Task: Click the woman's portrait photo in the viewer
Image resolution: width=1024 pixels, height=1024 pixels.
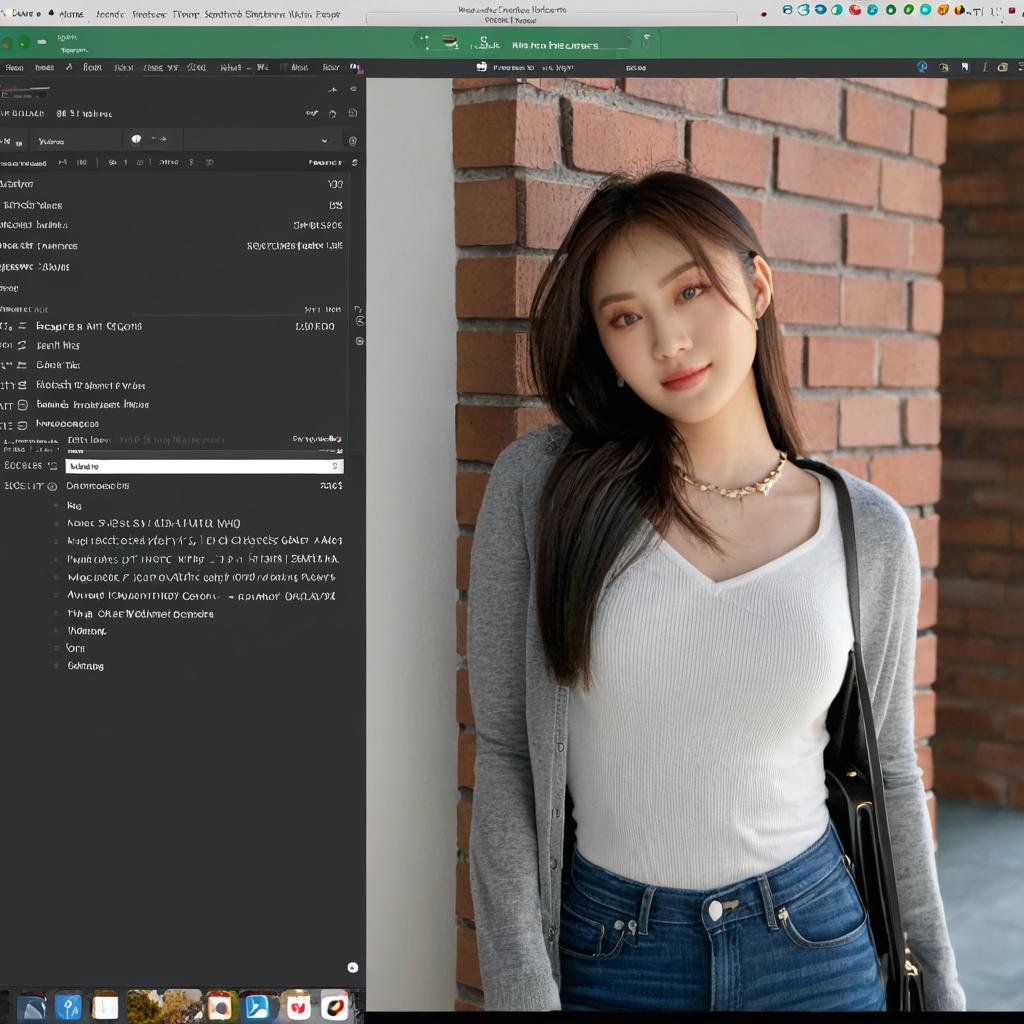Action: (695, 545)
